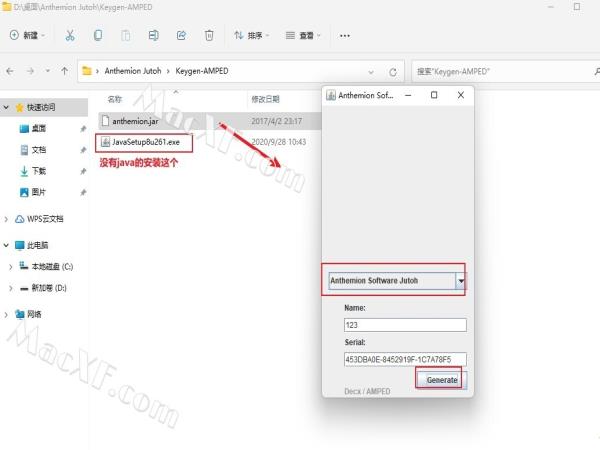The image size is (600, 450).
Task: Click Java icon in Anthemion window title
Action: [331, 95]
